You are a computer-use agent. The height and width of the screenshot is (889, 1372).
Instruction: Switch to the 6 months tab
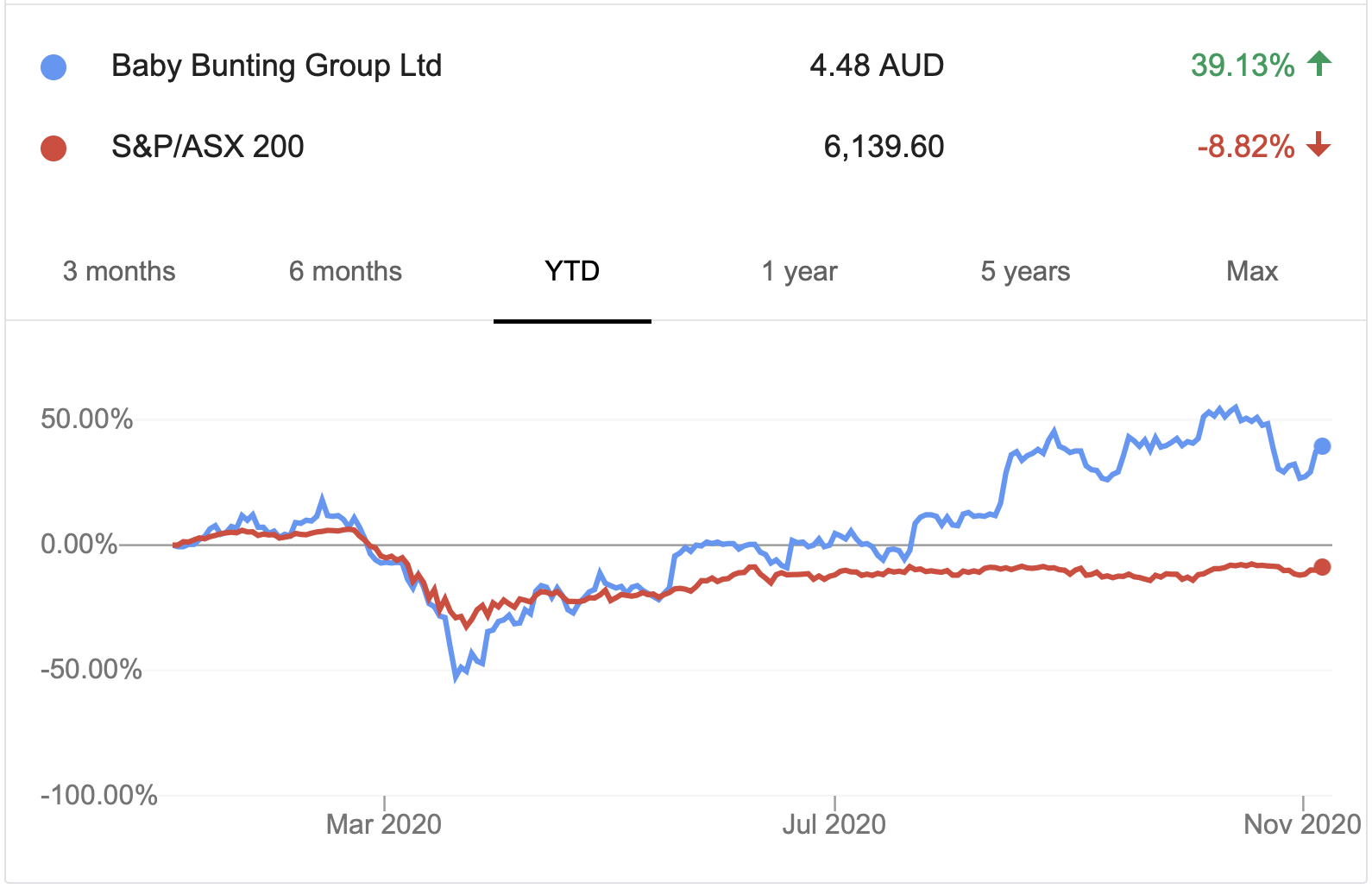click(x=345, y=271)
